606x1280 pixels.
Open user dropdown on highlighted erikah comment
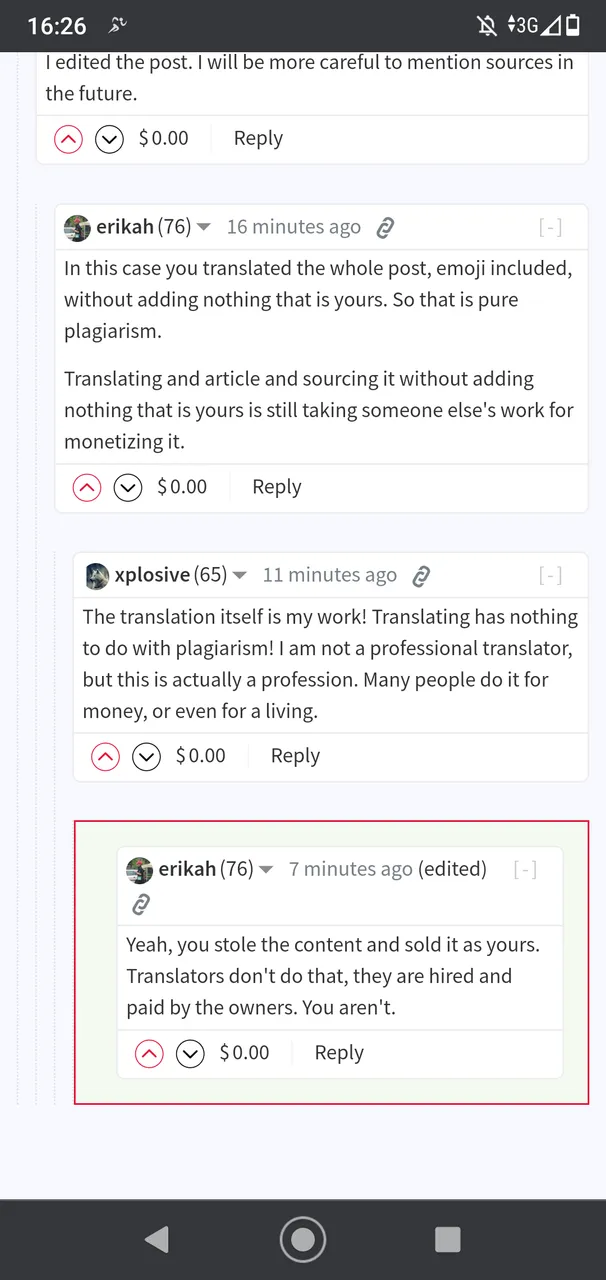266,870
